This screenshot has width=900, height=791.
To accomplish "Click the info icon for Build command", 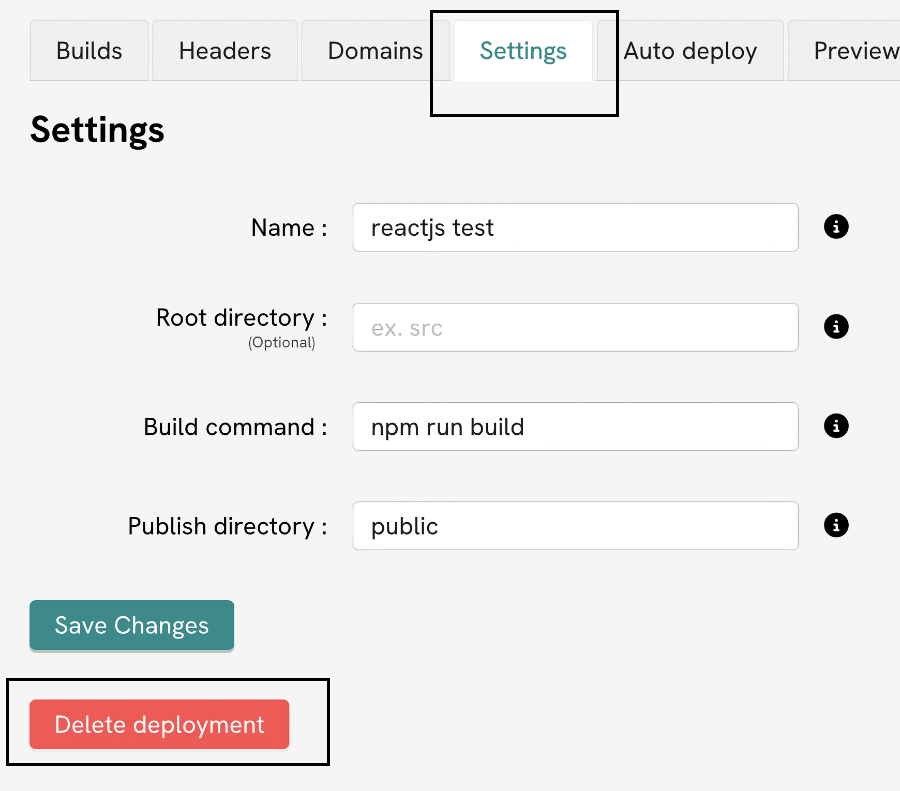I will coord(836,427).
